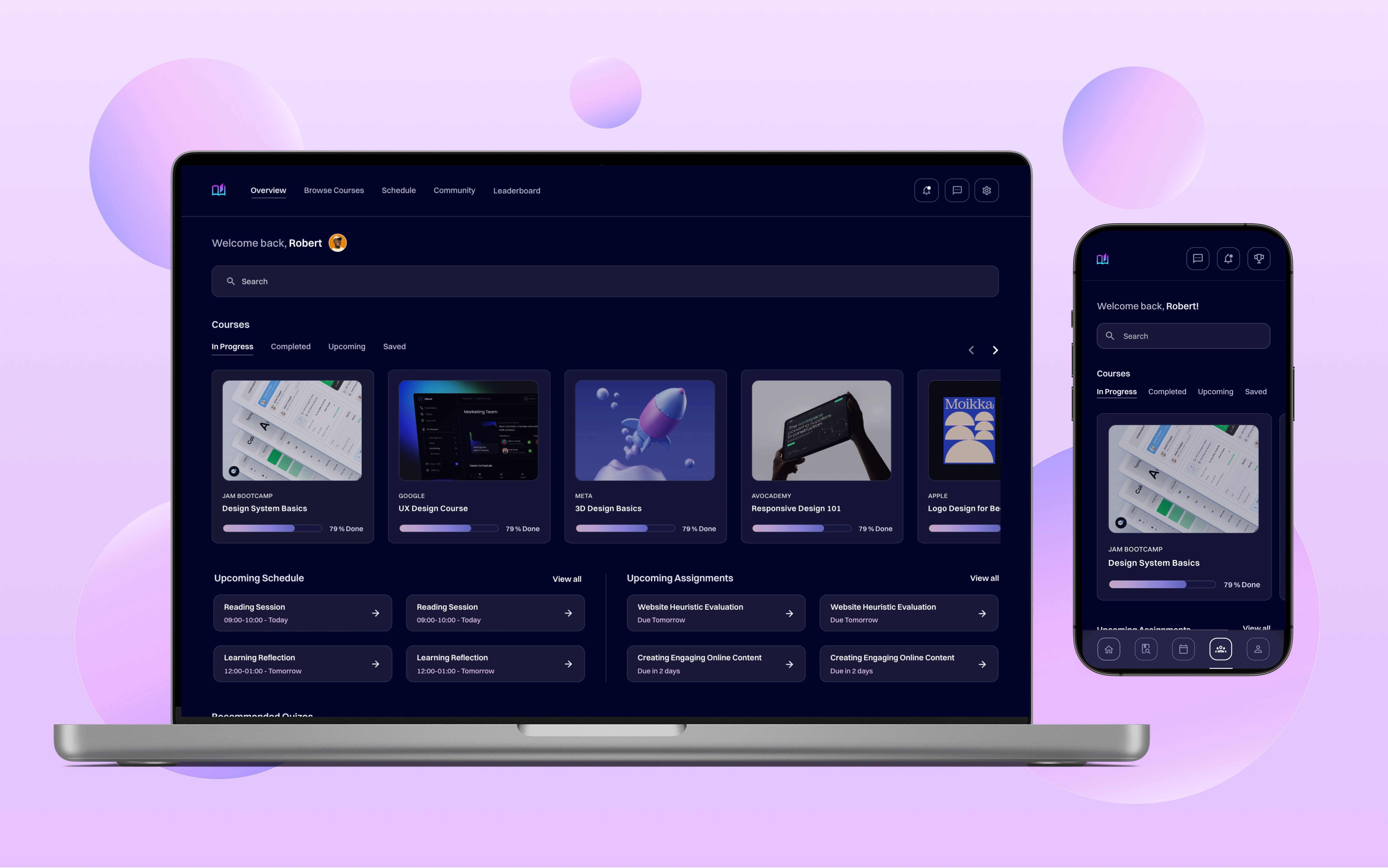Select the In Progress courses tab
The image size is (1388, 868).
[232, 346]
